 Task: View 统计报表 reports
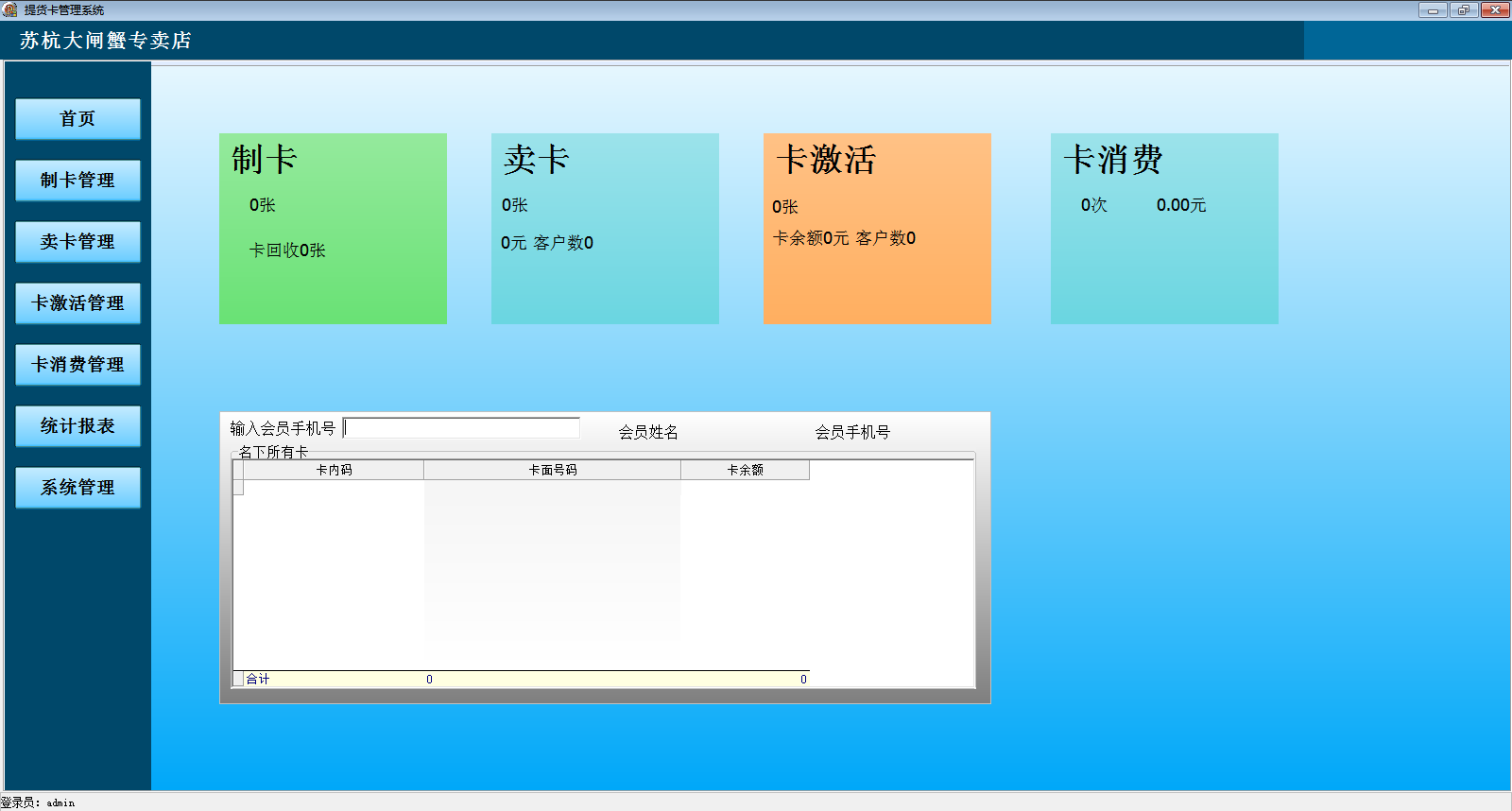[x=77, y=426]
